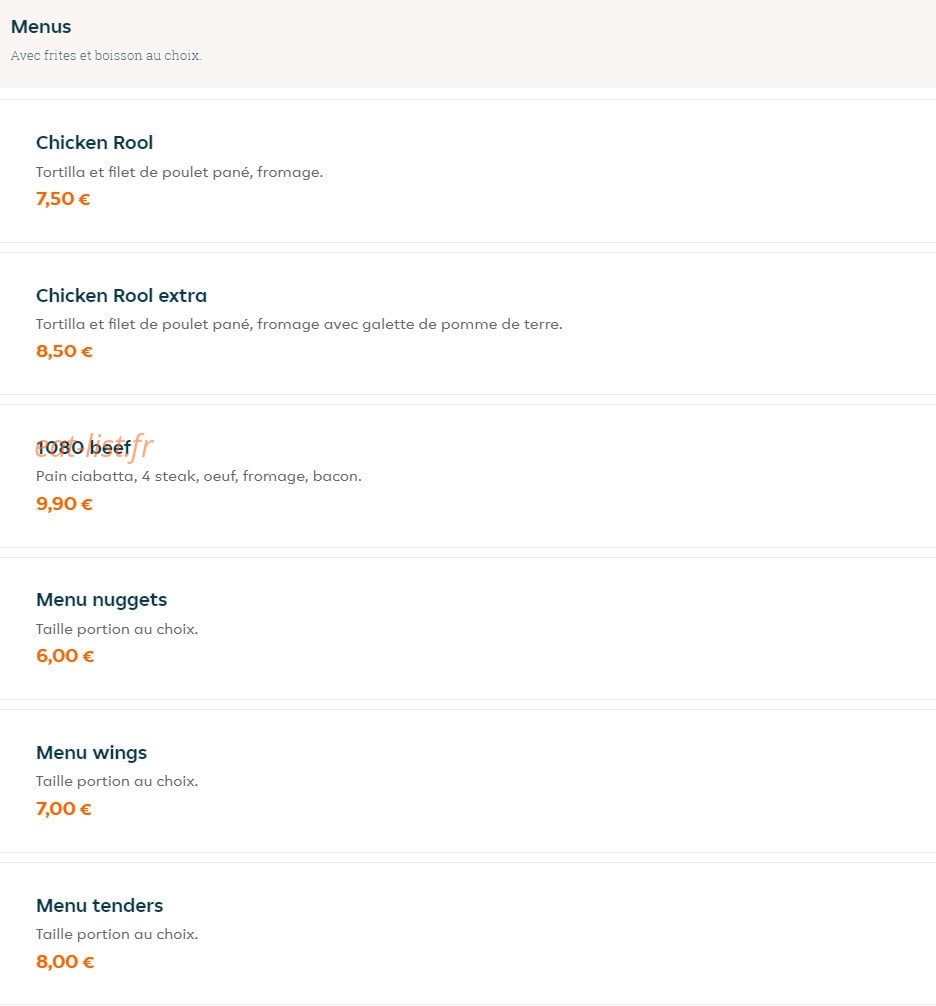Click the 8,00 € tenders price
Viewport: 936px width, 1006px height.
click(65, 961)
